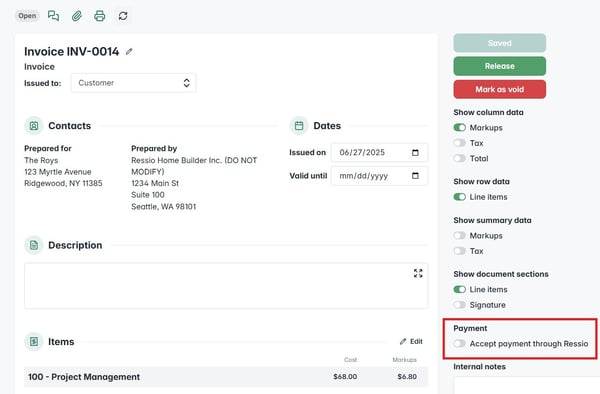Enable Markups under Show summary data
This screenshot has width=600, height=394.
pyautogui.click(x=460, y=236)
